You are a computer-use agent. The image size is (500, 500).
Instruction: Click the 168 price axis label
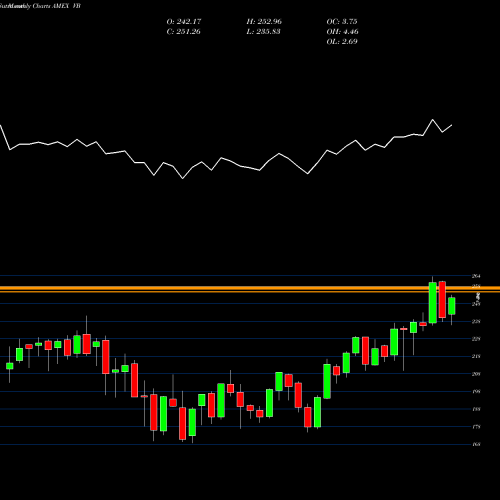pyautogui.click(x=476, y=444)
